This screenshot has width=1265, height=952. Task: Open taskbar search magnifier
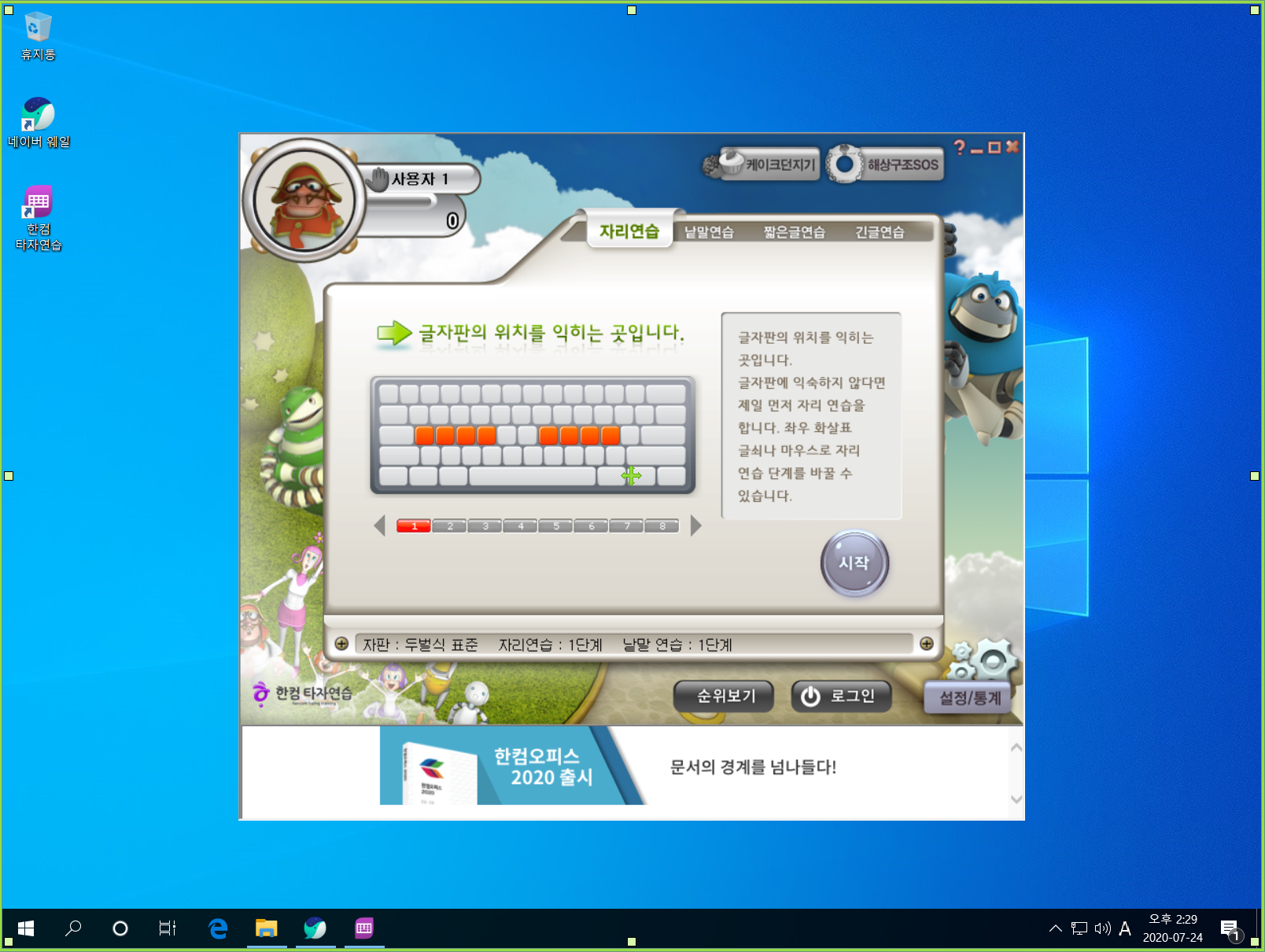tap(73, 928)
